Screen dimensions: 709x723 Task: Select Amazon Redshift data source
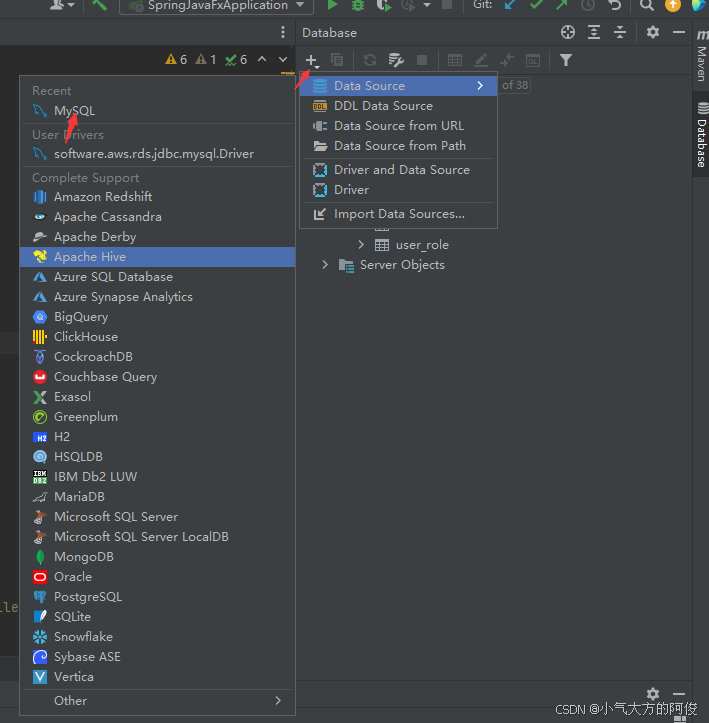coord(157,197)
